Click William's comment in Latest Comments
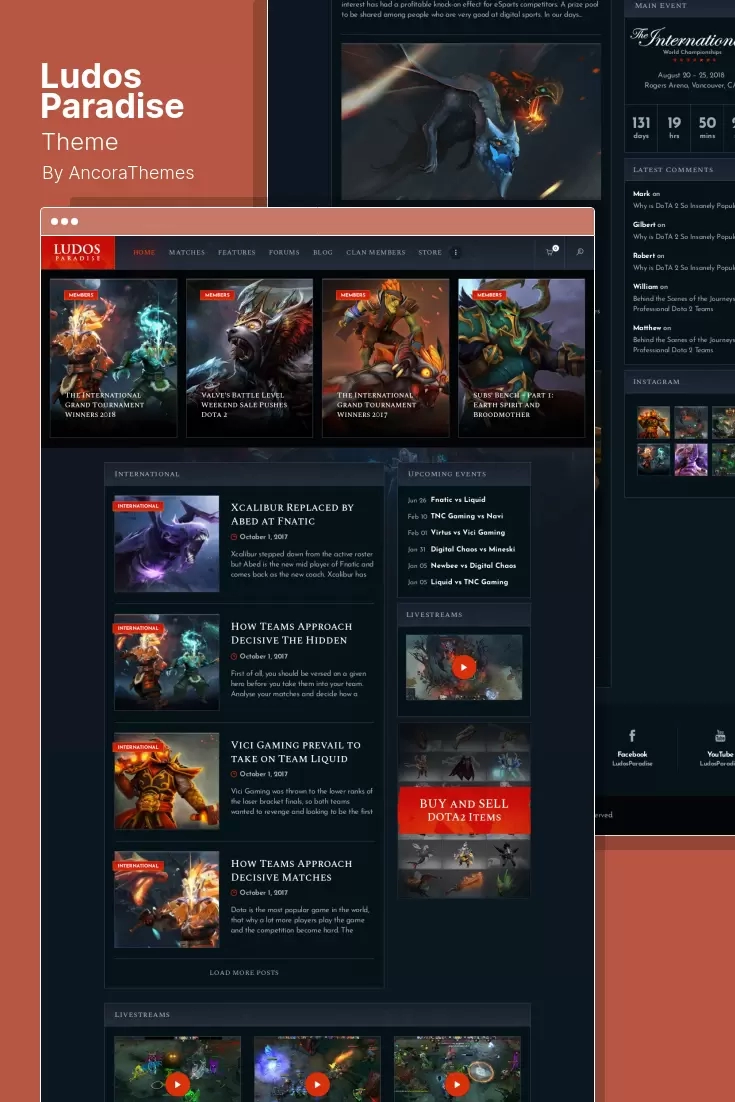 [683, 297]
